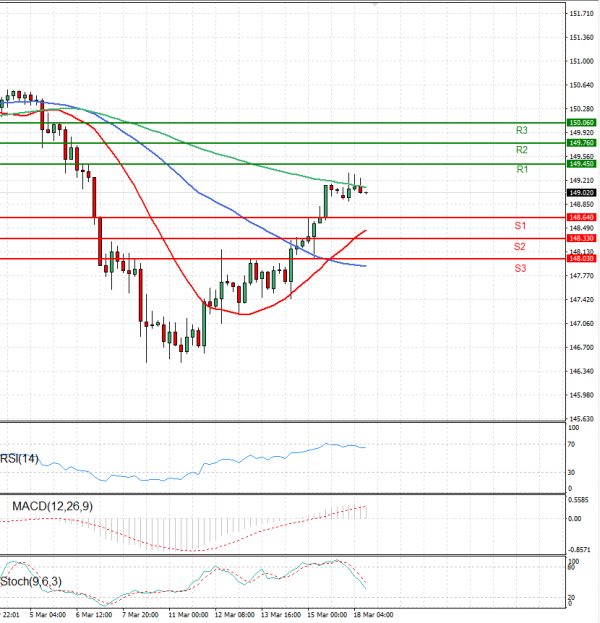Click the 146.340 price axis label
Viewport: 600px width, 623px height.
[581, 371]
